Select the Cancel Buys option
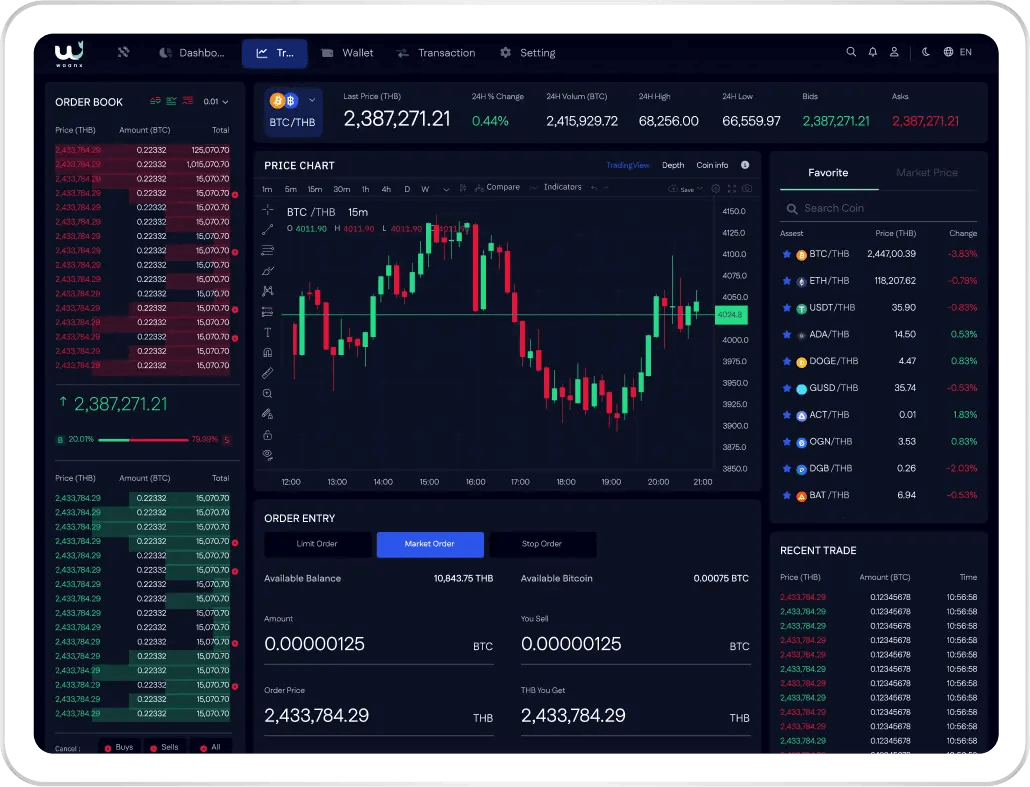This screenshot has height=787, width=1030. (119, 747)
